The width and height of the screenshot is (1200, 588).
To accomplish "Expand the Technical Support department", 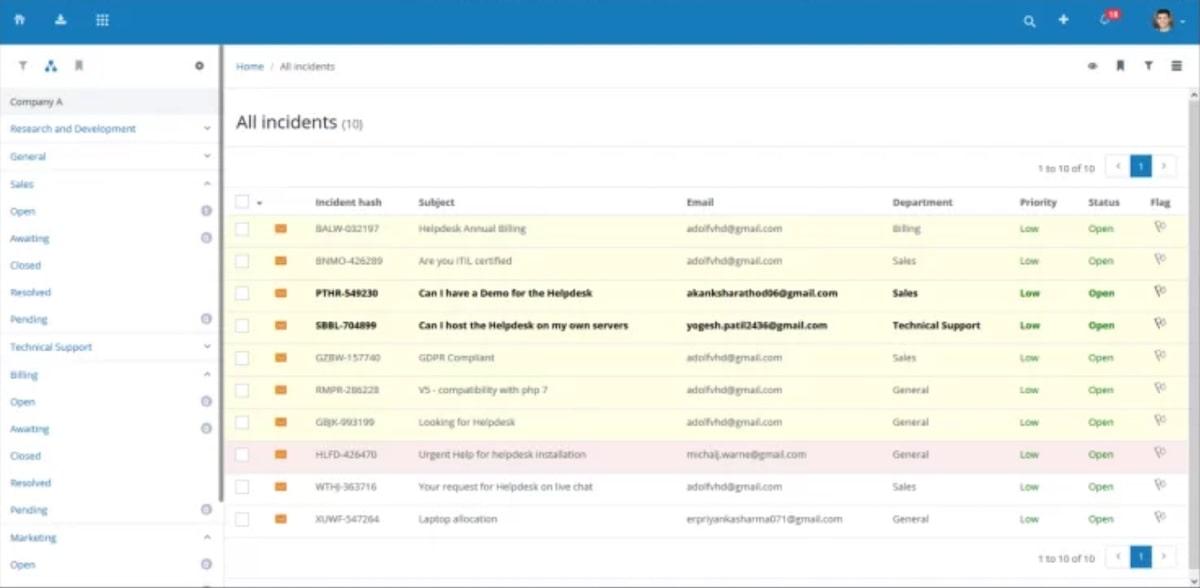I will (207, 347).
